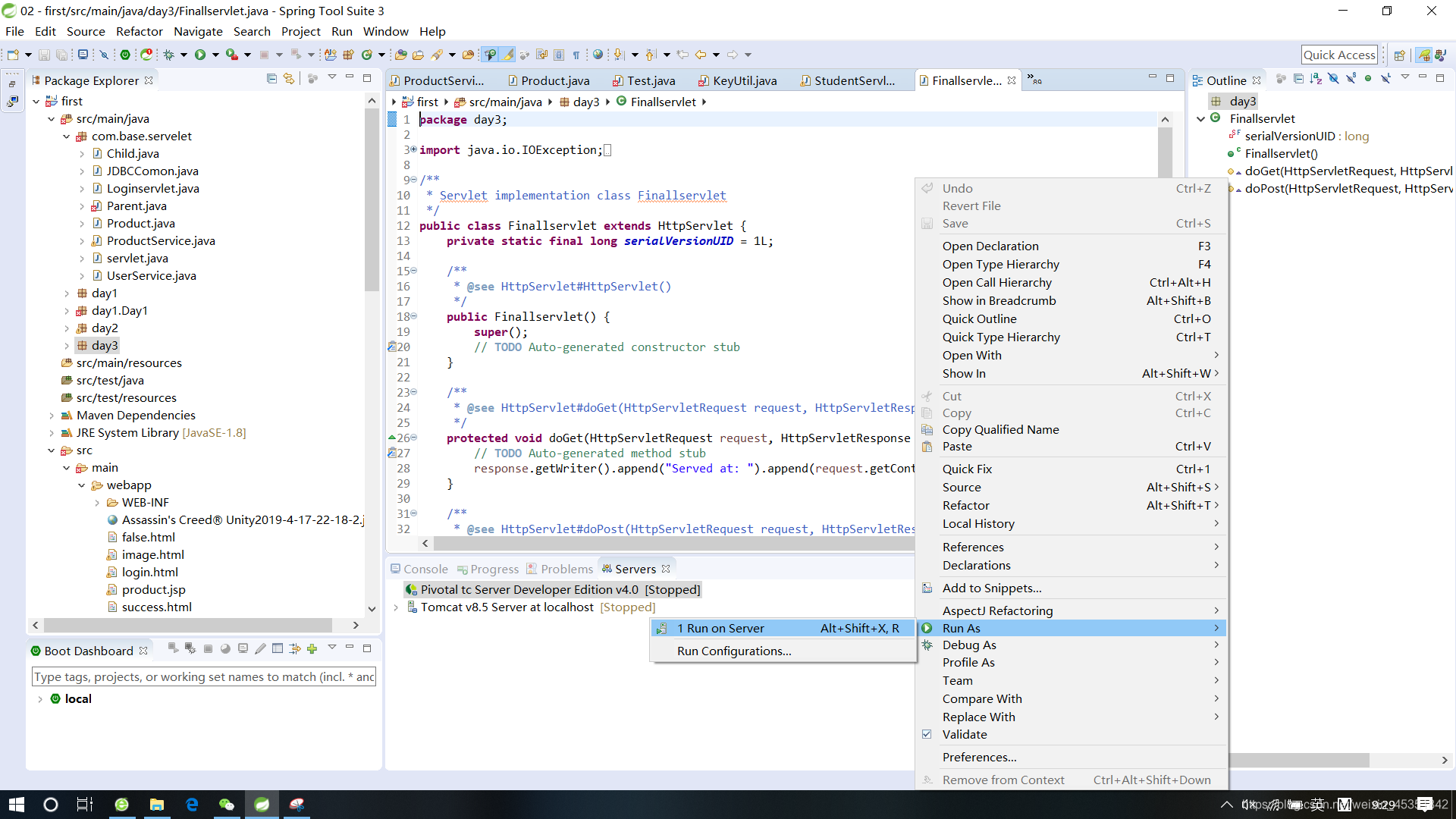Image resolution: width=1456 pixels, height=819 pixels.
Task: Select 1 Run on Server submenu item
Action: [x=783, y=628]
